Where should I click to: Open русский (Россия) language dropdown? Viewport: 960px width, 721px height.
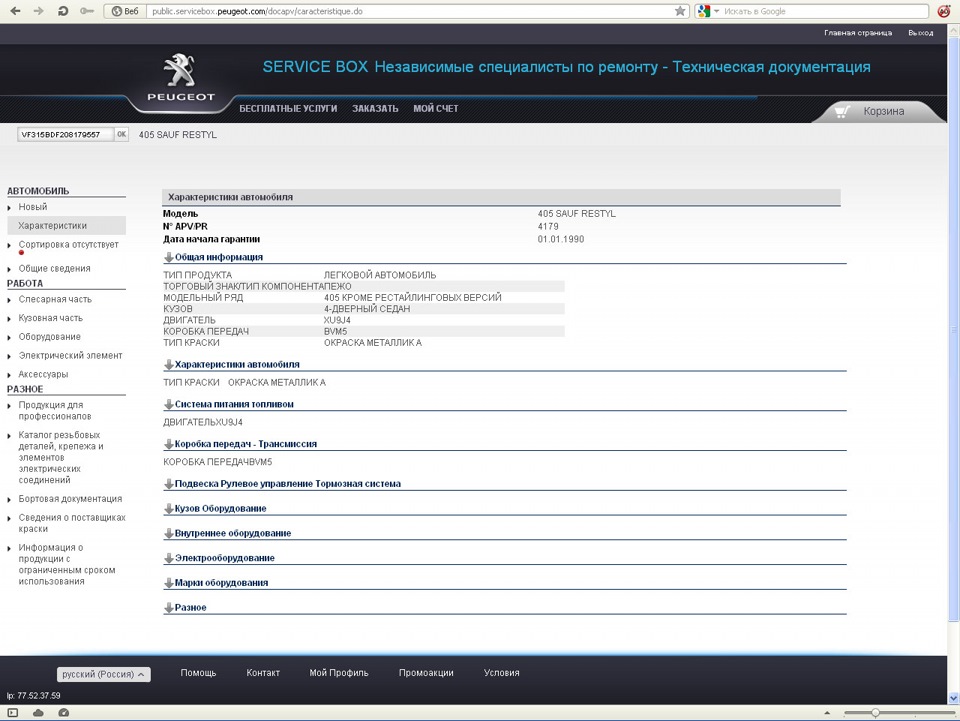point(103,674)
